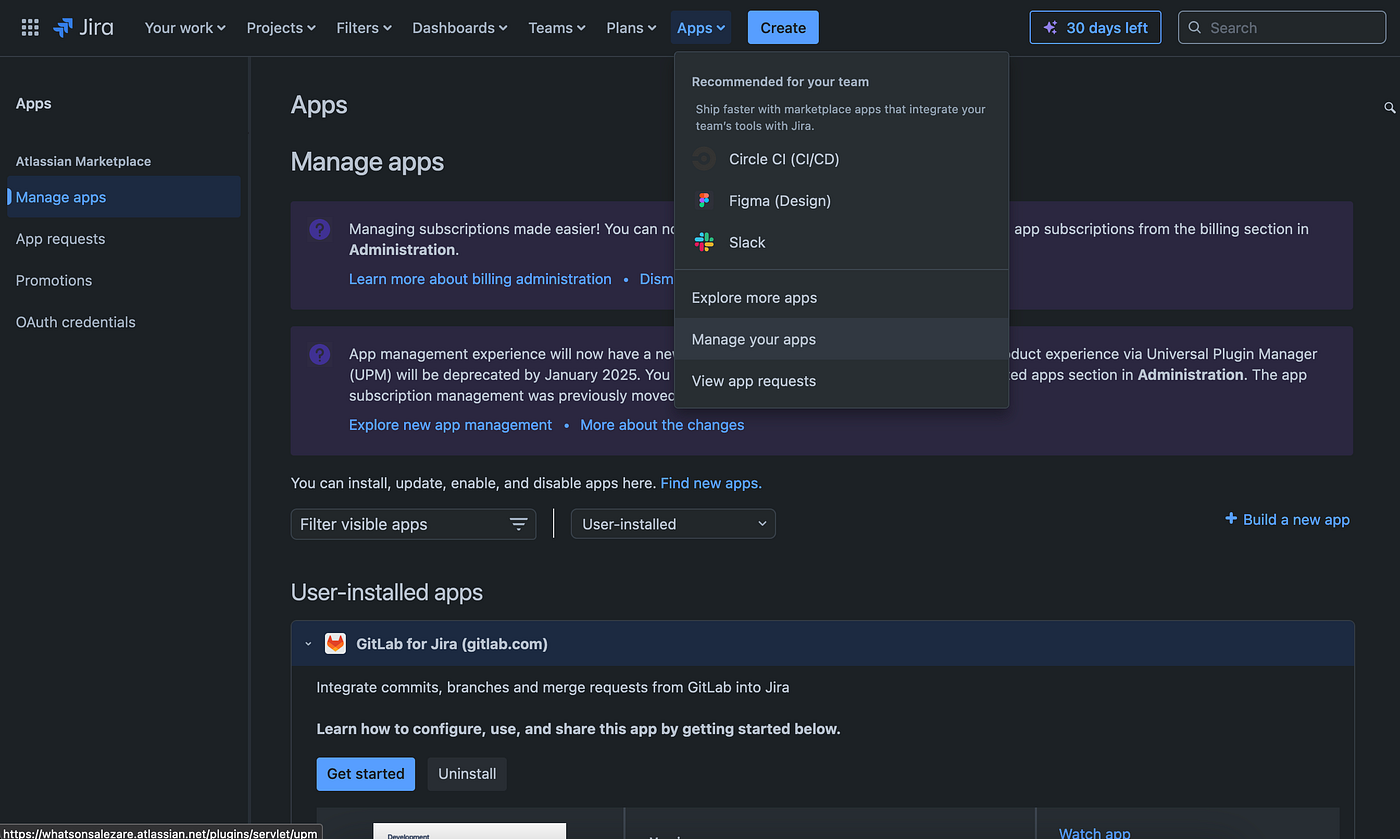The height and width of the screenshot is (839, 1400).
Task: Open the Projects dropdown menu
Action: tap(281, 28)
